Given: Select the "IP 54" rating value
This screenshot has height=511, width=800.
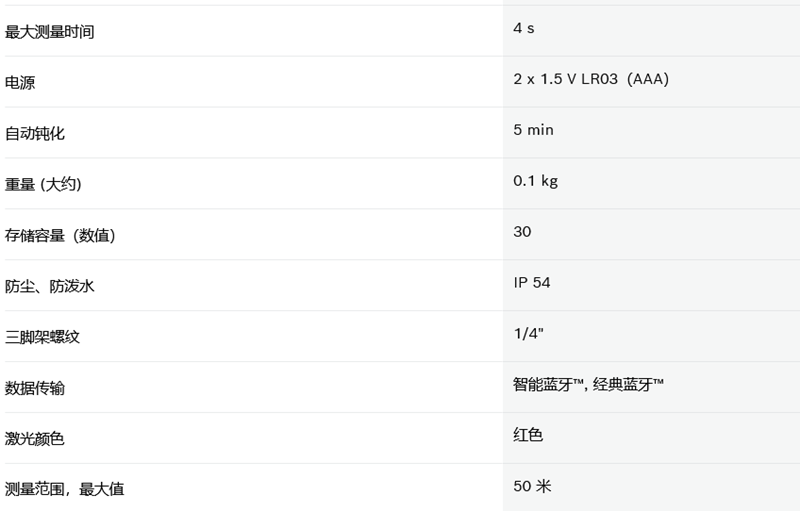Looking at the screenshot, I should point(532,283).
